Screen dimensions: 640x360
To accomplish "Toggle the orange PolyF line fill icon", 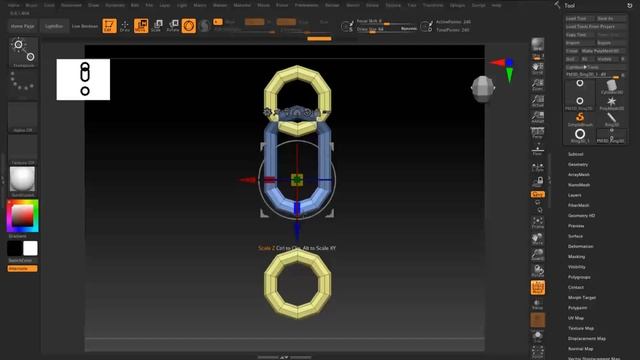I will coord(538,288).
